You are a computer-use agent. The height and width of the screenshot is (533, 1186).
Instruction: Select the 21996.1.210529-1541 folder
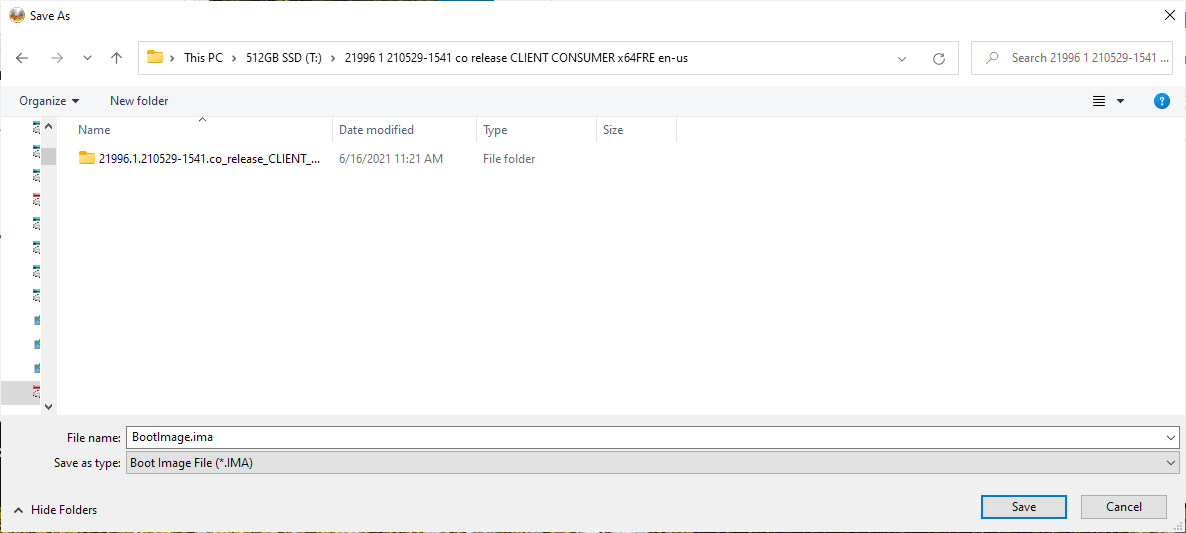209,159
